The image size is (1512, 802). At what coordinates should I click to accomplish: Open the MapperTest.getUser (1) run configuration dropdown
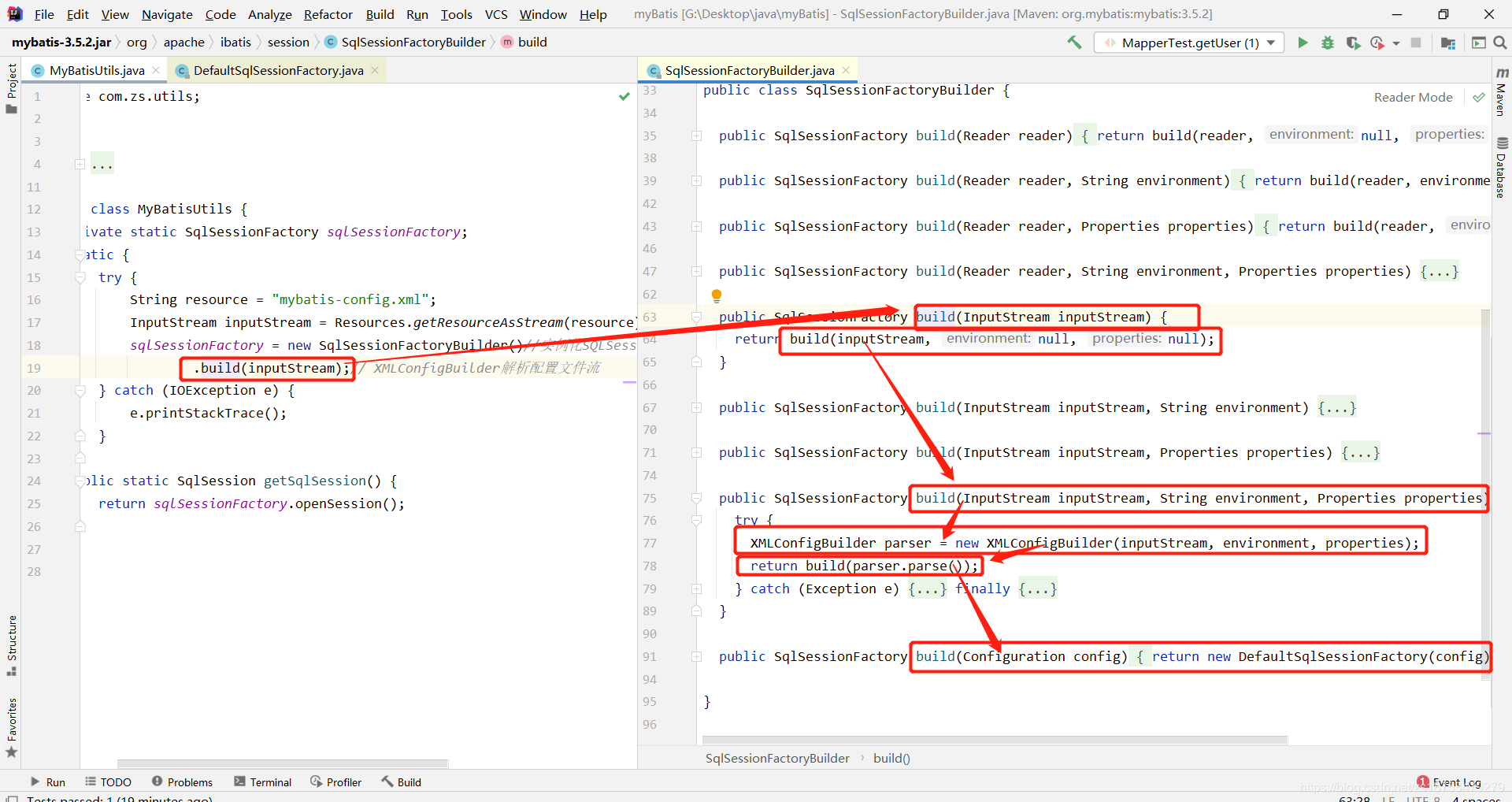[1188, 43]
